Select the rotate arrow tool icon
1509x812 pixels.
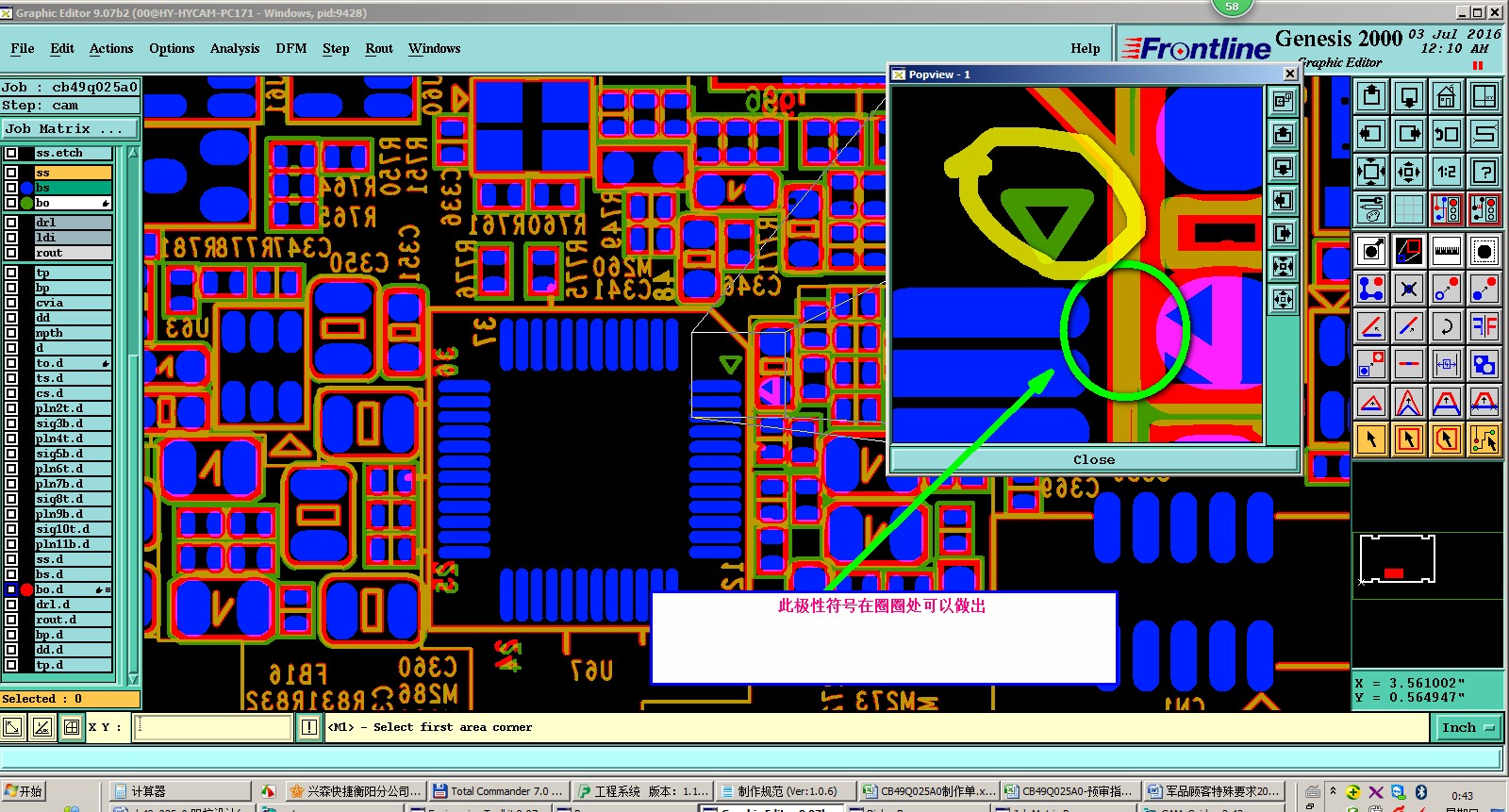[1446, 326]
